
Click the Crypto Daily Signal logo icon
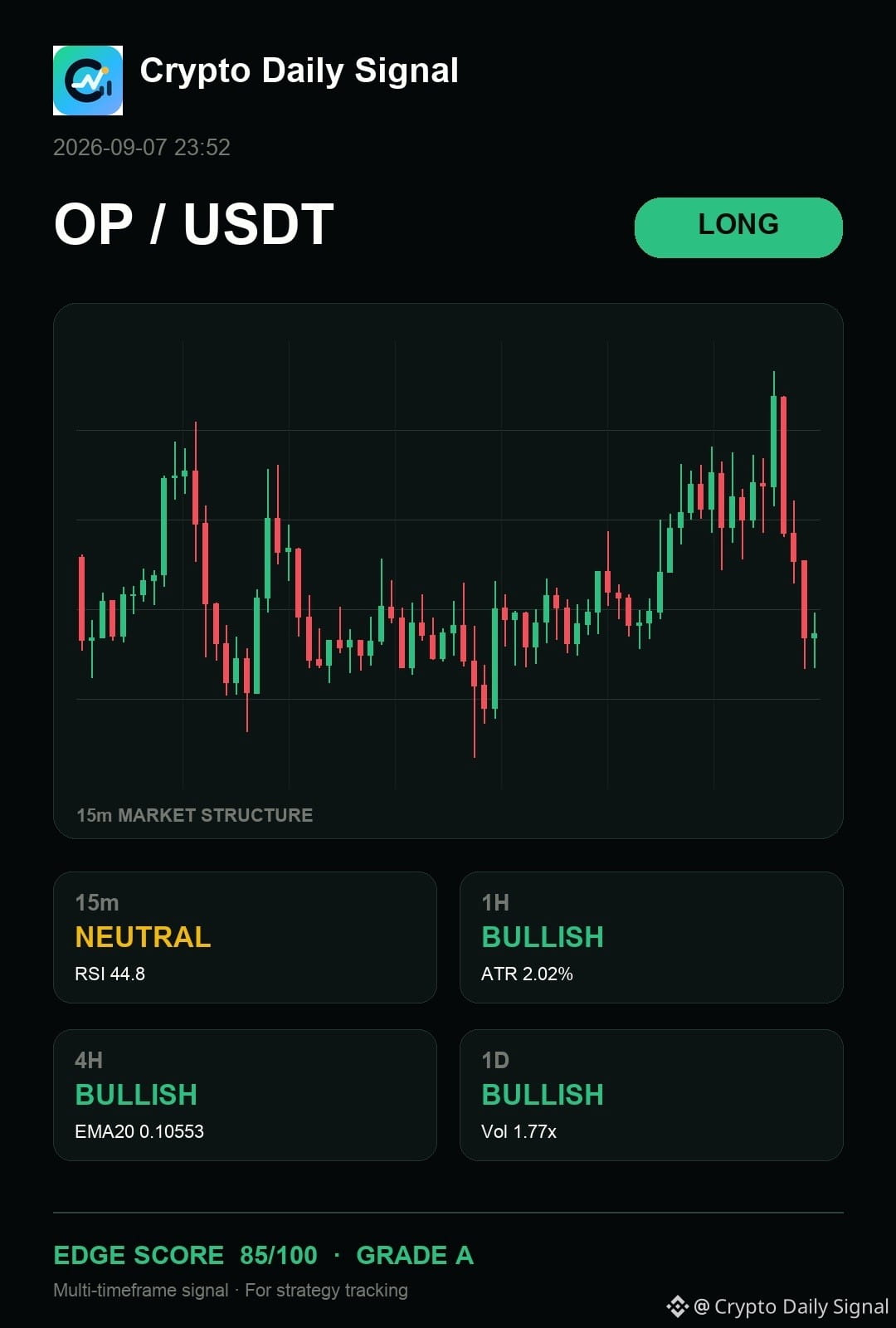[88, 81]
